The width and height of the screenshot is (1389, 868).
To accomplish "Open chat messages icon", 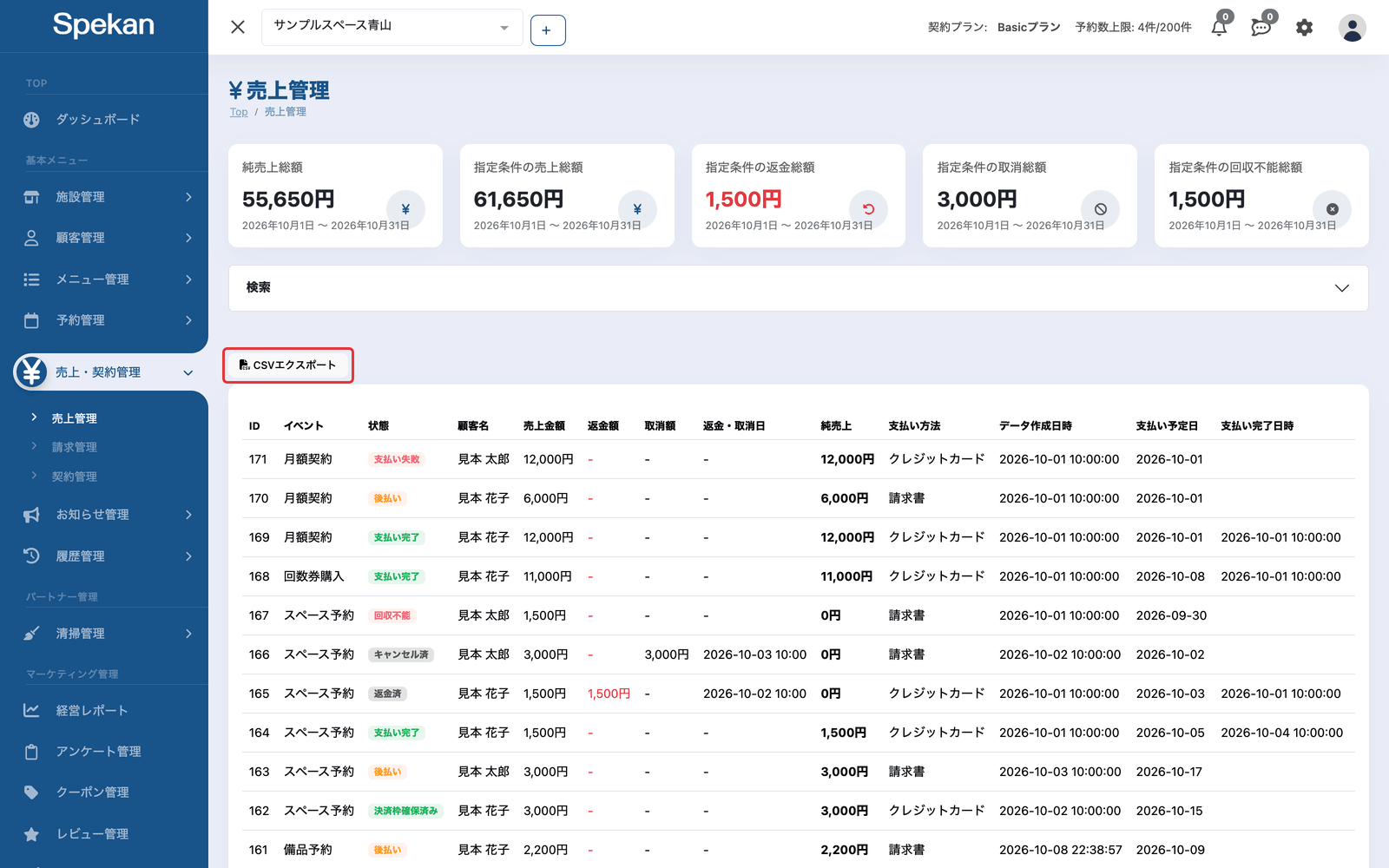I will (x=1261, y=27).
